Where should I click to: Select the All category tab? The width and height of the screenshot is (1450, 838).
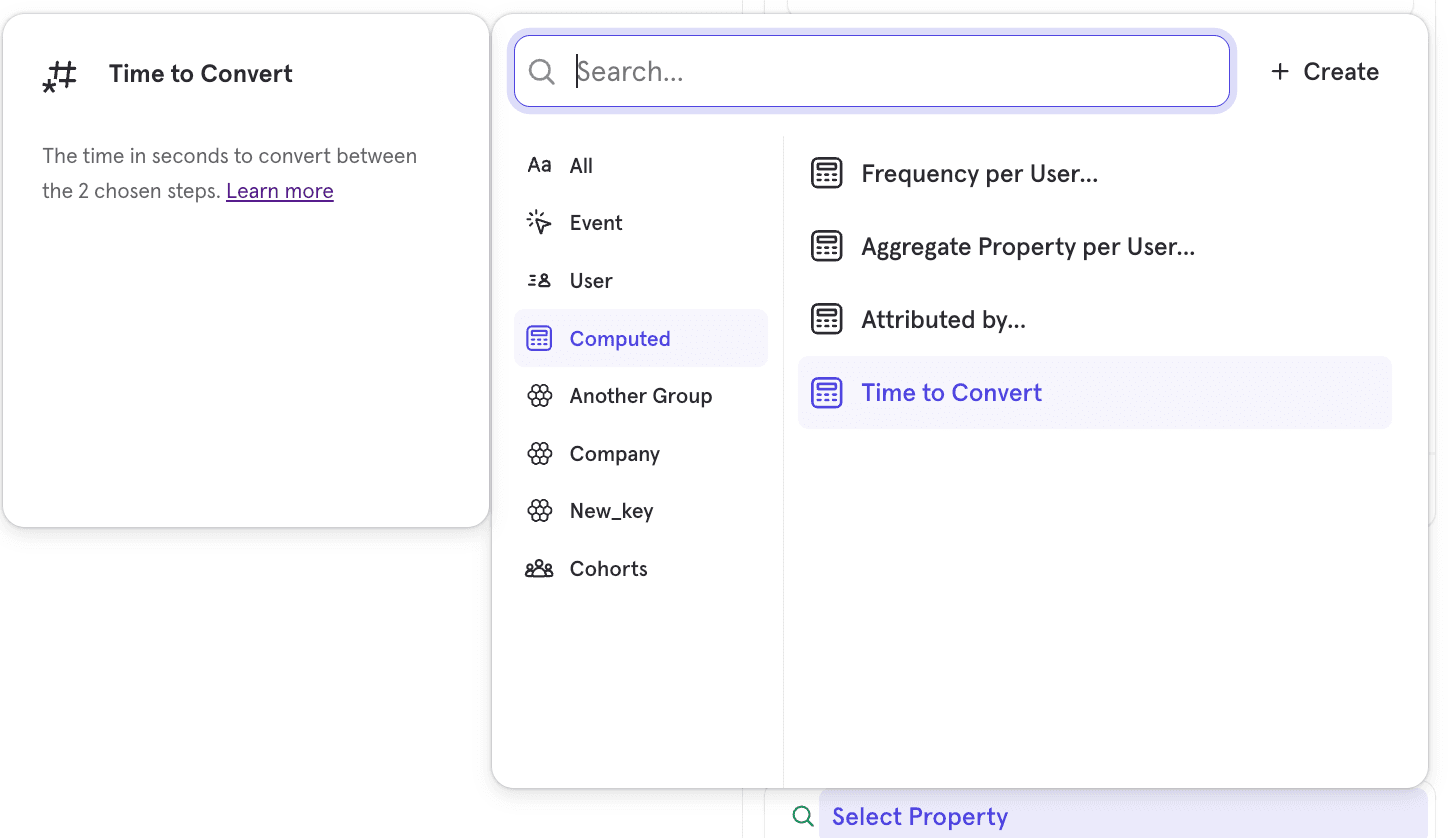[x=580, y=166]
